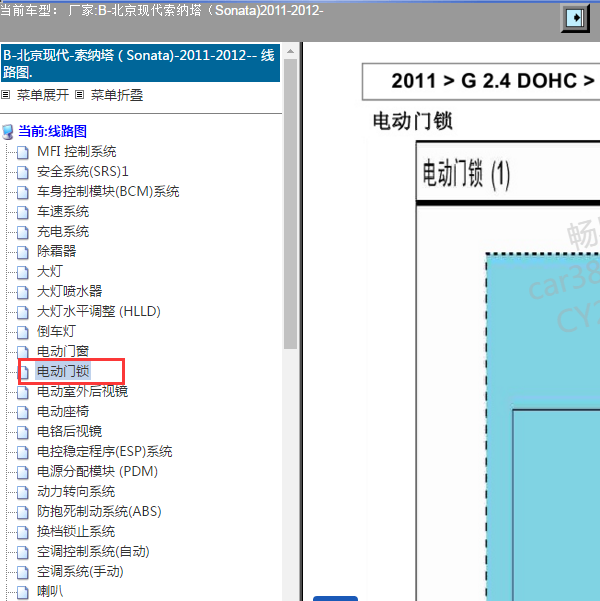
Task: Select 喇叭 at the list bottom
Action: click(x=50, y=591)
